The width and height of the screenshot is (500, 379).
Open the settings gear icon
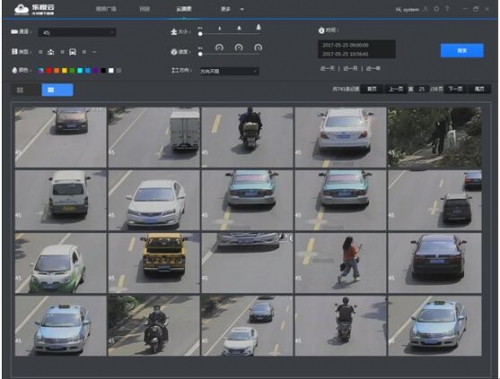(436, 9)
